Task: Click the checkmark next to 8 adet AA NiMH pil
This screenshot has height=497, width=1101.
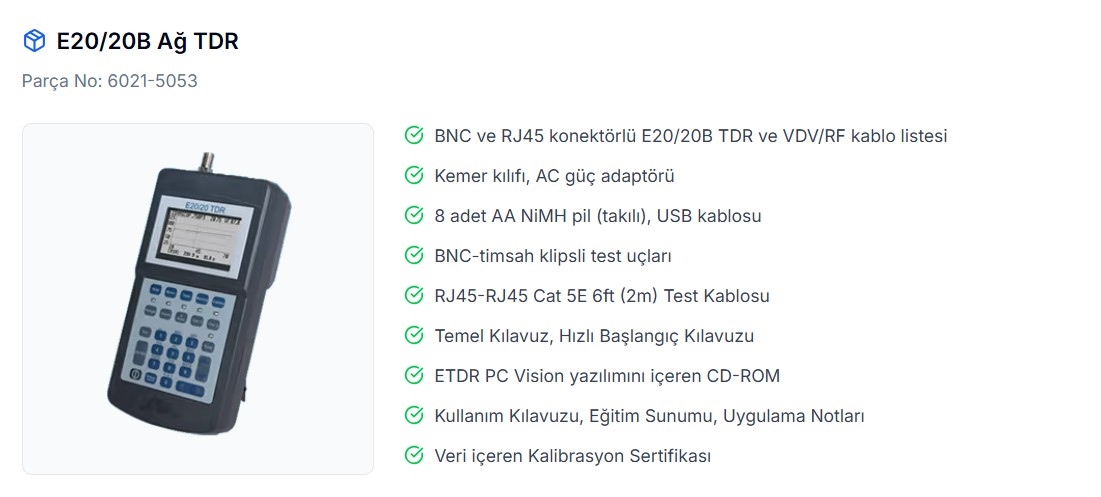Action: pos(413,216)
